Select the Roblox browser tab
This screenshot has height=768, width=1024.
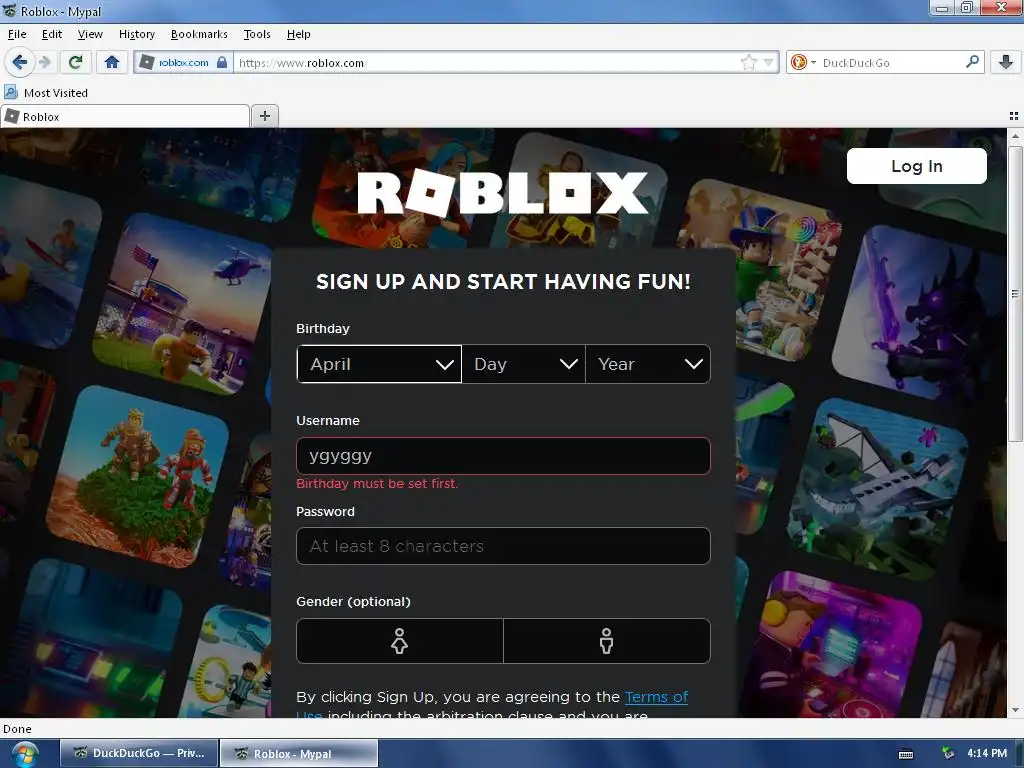(125, 117)
